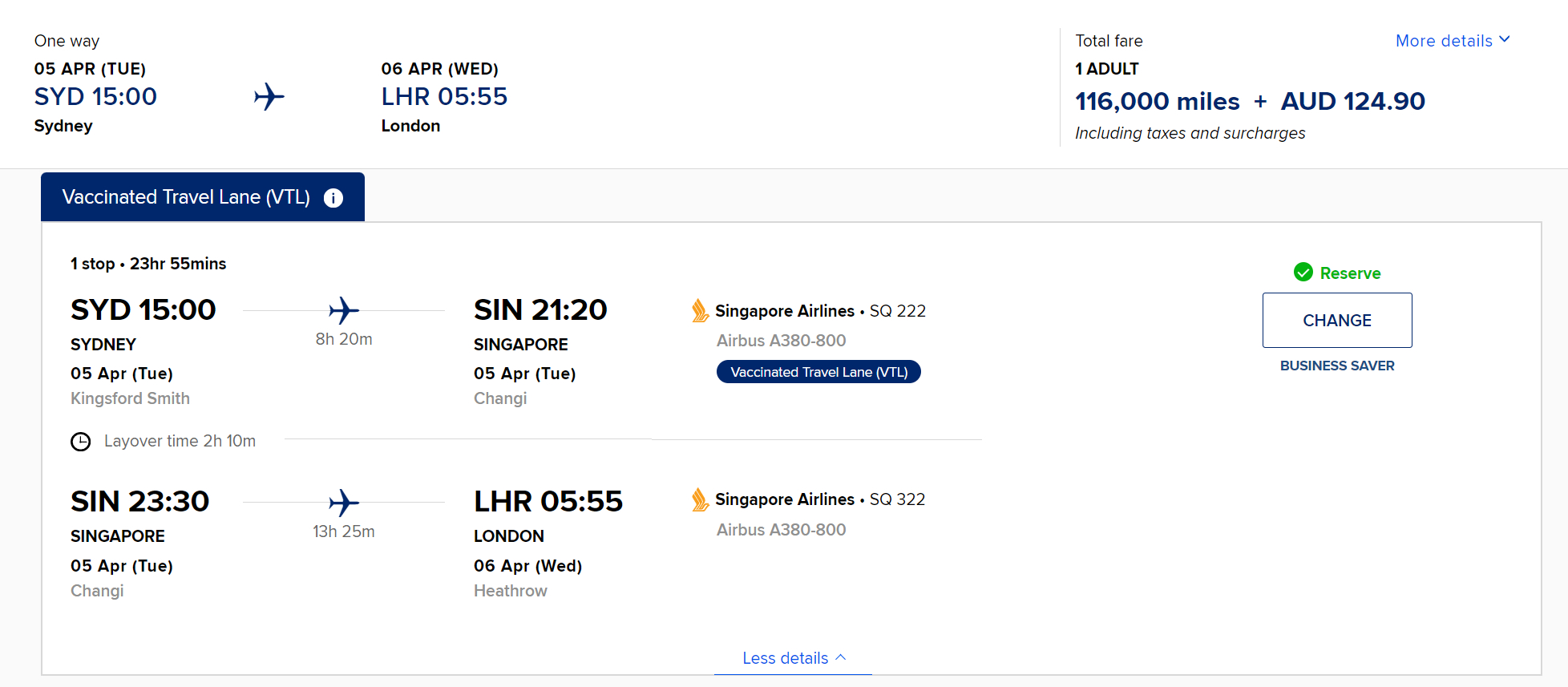Click the Reserve label
The image size is (1568, 687).
(1350, 273)
